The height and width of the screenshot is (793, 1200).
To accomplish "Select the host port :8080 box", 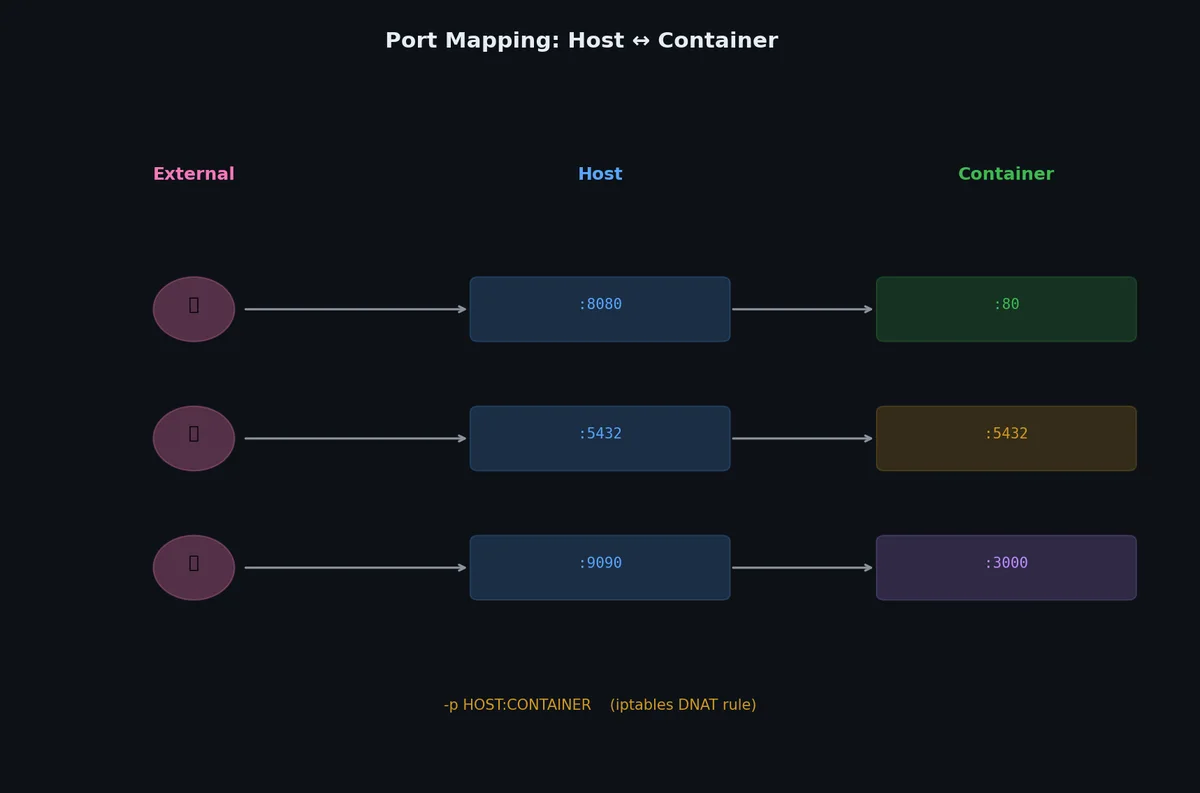I will tap(600, 309).
